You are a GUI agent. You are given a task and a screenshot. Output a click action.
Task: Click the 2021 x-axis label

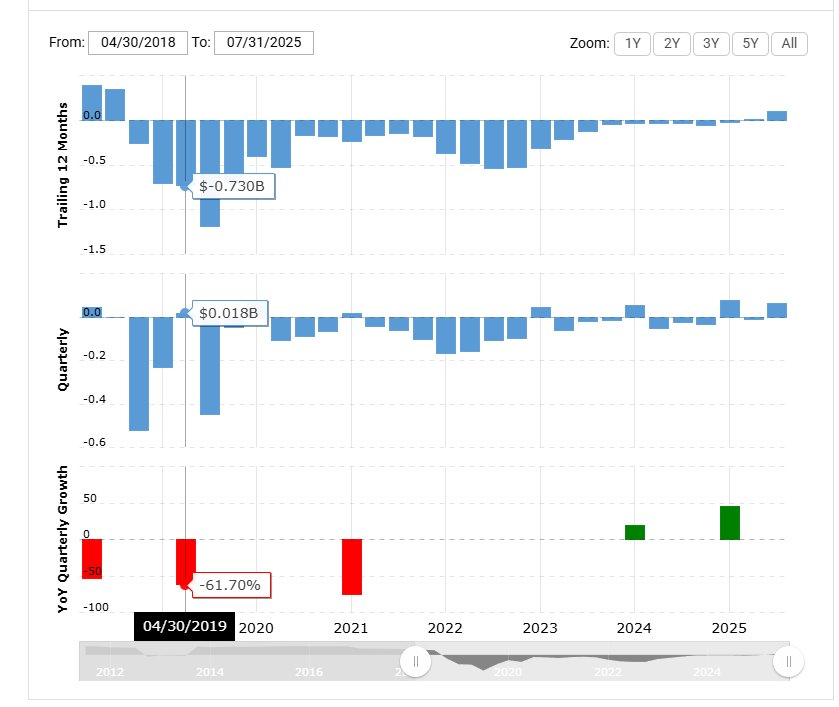351,628
